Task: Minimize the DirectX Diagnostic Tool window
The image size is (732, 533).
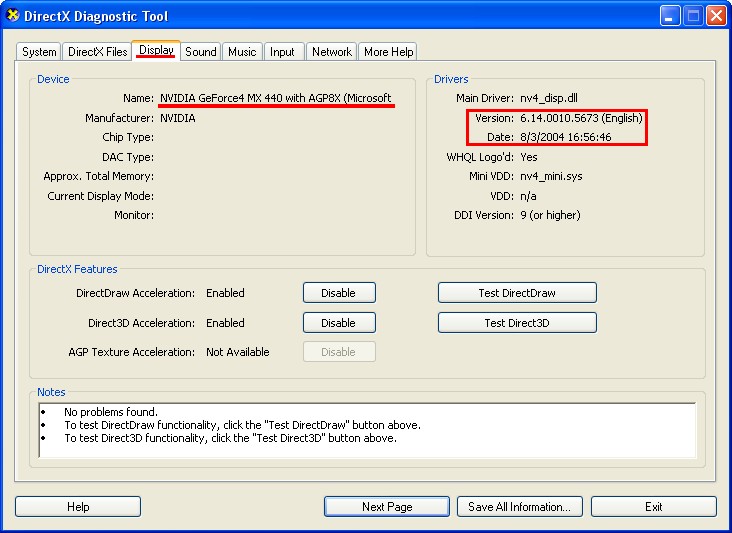Action: click(670, 16)
